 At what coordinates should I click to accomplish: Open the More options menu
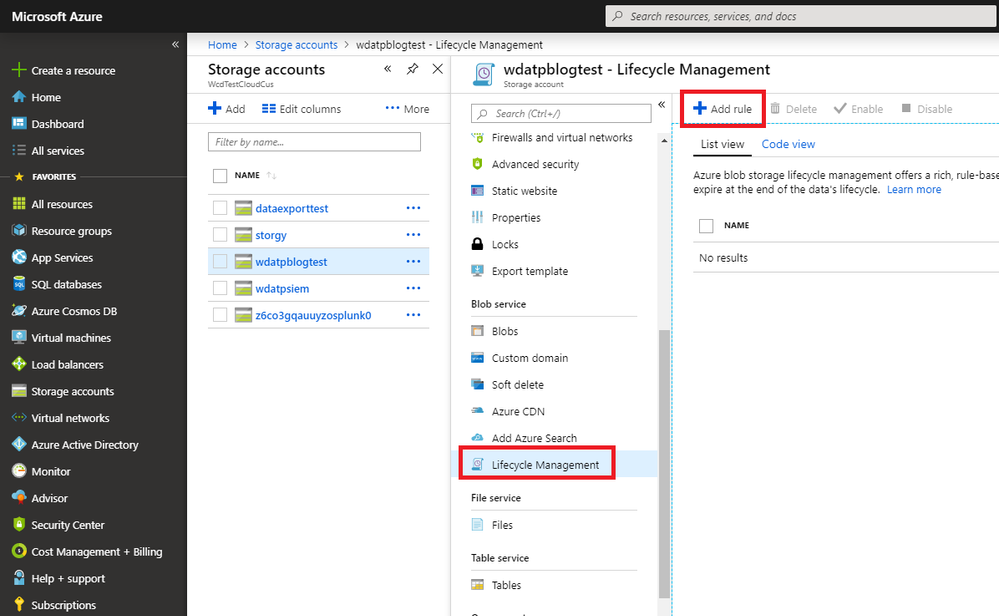click(408, 109)
